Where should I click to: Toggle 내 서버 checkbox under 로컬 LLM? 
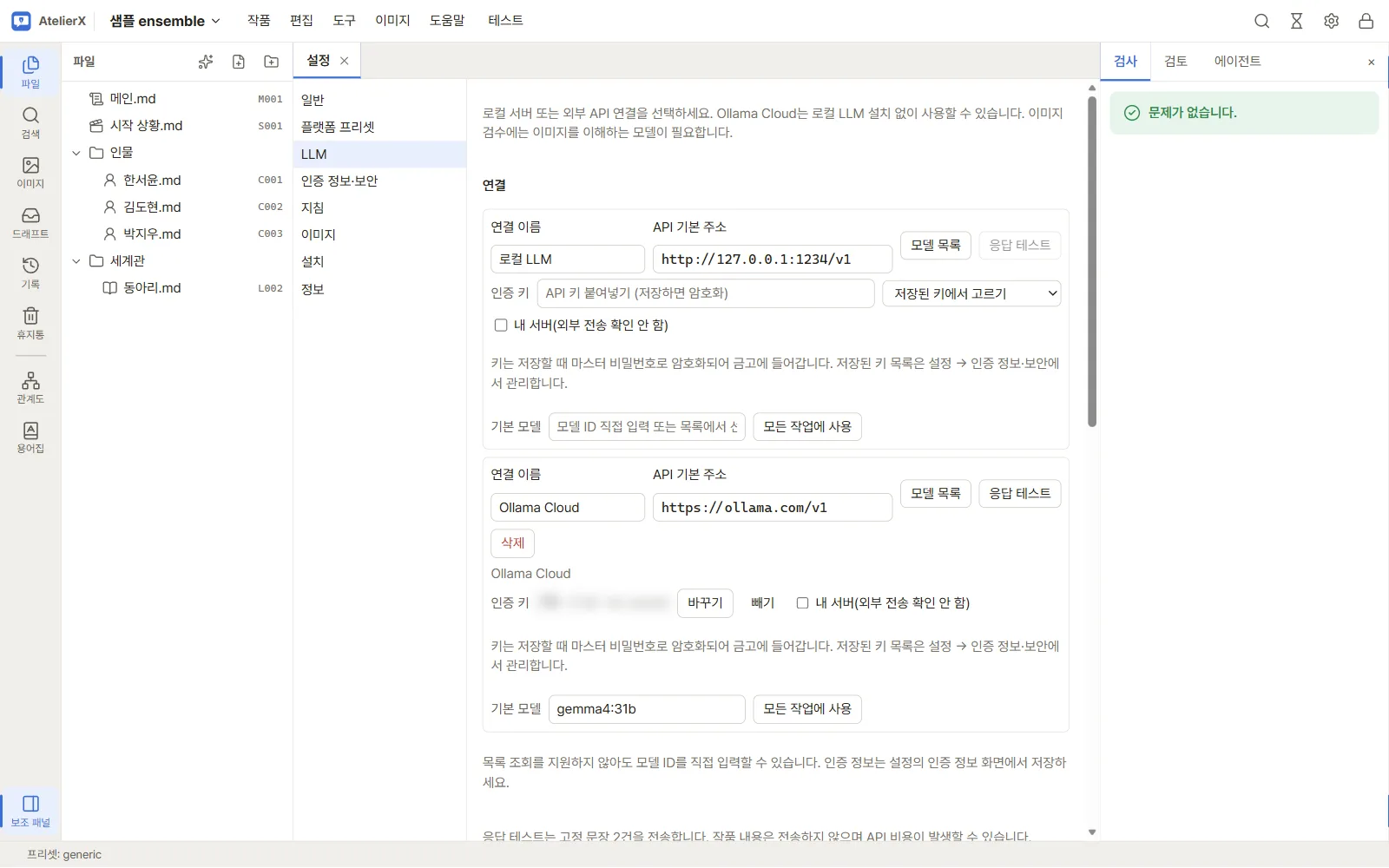coord(501,325)
